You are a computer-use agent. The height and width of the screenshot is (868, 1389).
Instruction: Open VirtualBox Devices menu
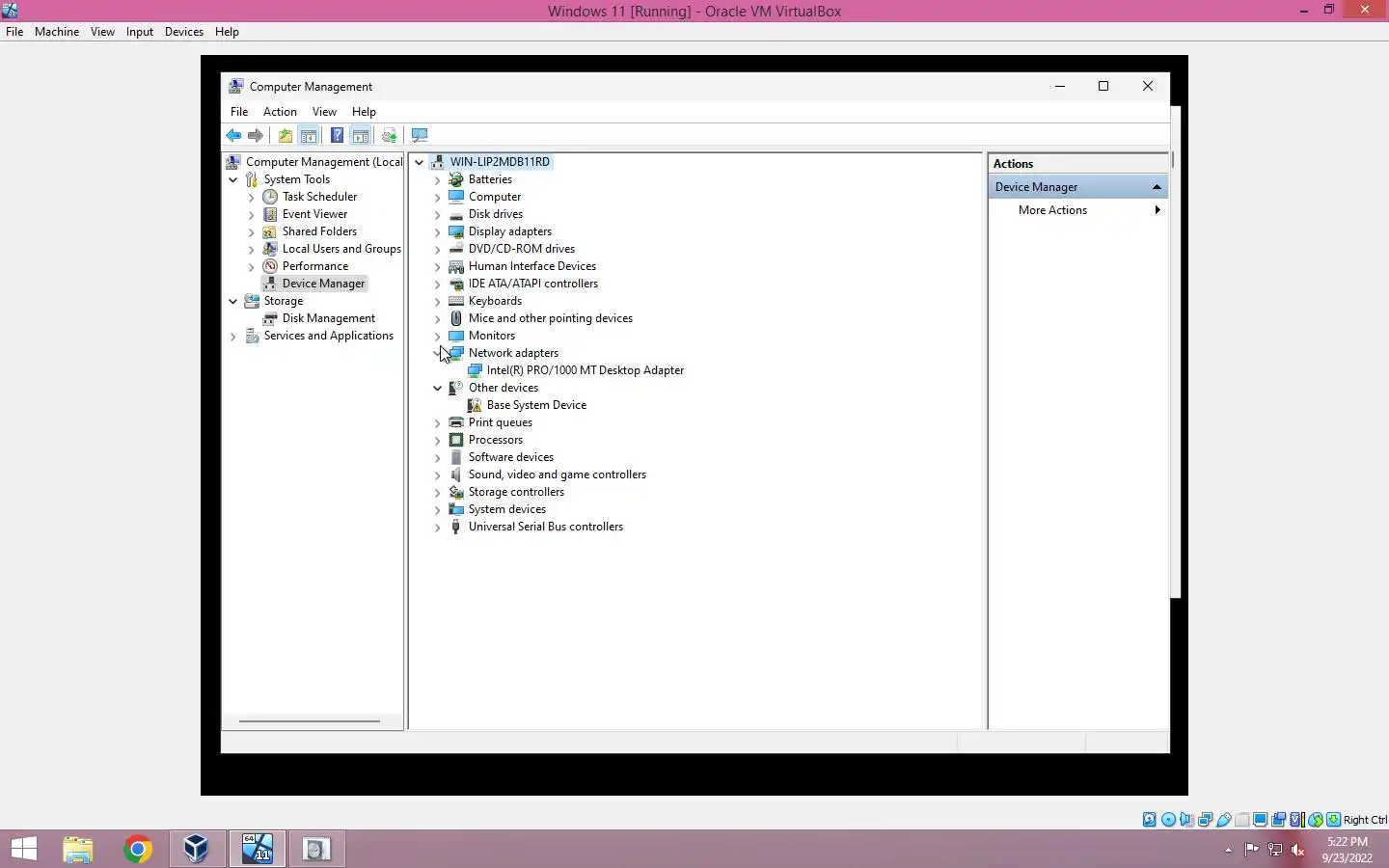(183, 32)
